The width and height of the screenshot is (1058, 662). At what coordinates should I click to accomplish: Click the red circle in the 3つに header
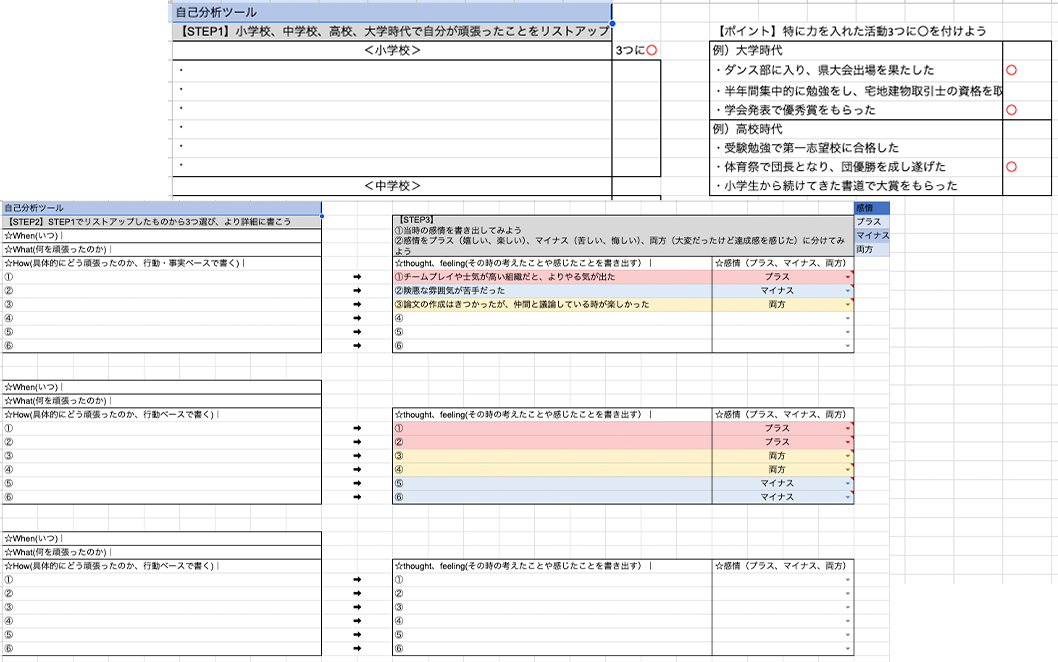pyautogui.click(x=651, y=50)
